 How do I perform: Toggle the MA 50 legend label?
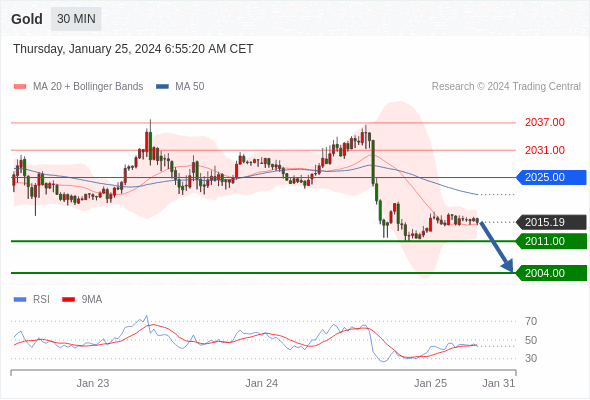click(x=190, y=87)
